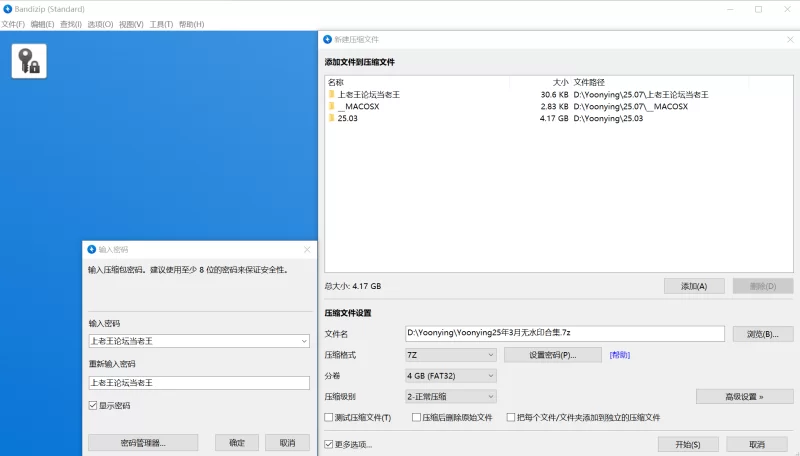Click the 2.83 KB size cell
This screenshot has height=456, width=800.
[554, 106]
